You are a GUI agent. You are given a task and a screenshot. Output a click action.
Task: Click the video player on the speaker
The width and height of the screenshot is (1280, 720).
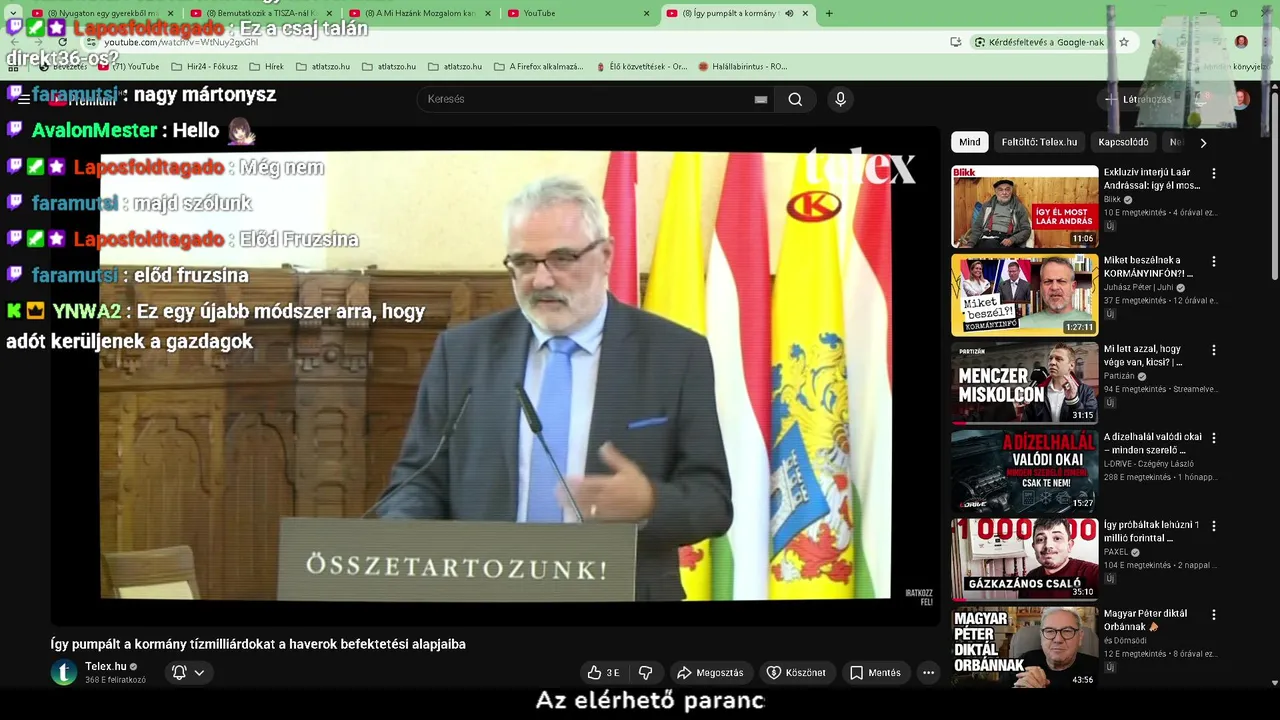pyautogui.click(x=495, y=375)
